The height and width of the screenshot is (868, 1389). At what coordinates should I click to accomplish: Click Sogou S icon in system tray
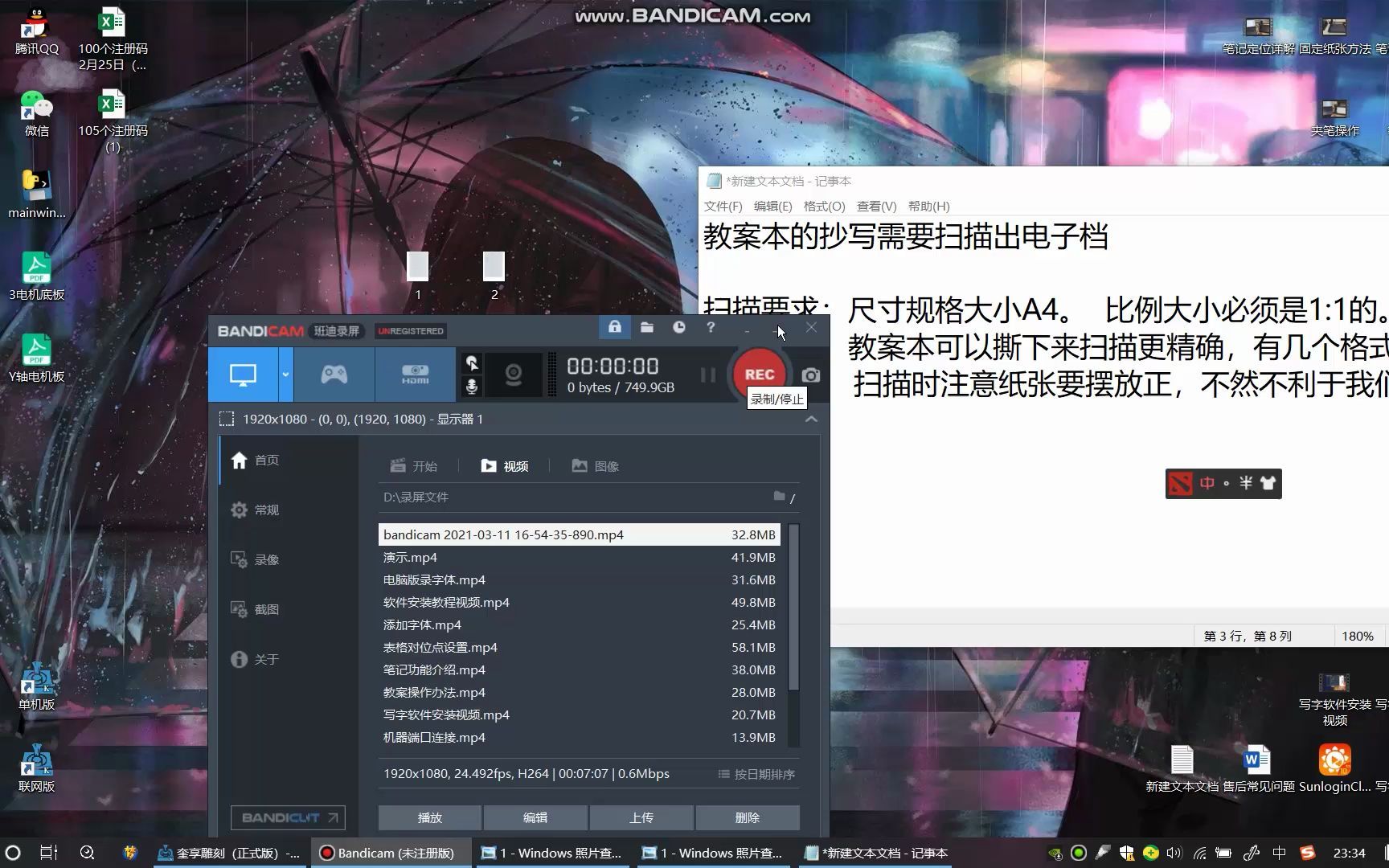(1308, 853)
